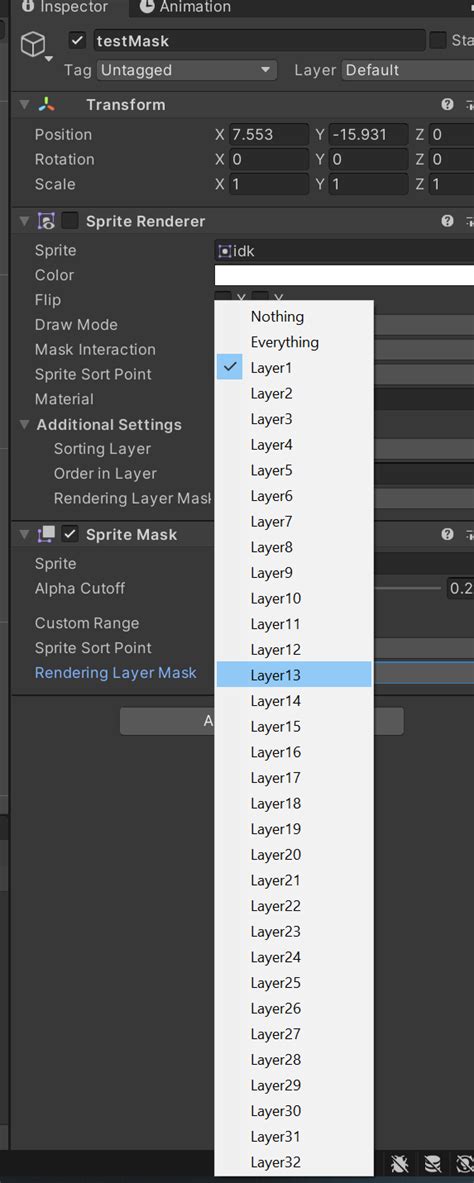This screenshot has width=474, height=1183.
Task: Click the testMask name field
Action: pyautogui.click(x=259, y=40)
